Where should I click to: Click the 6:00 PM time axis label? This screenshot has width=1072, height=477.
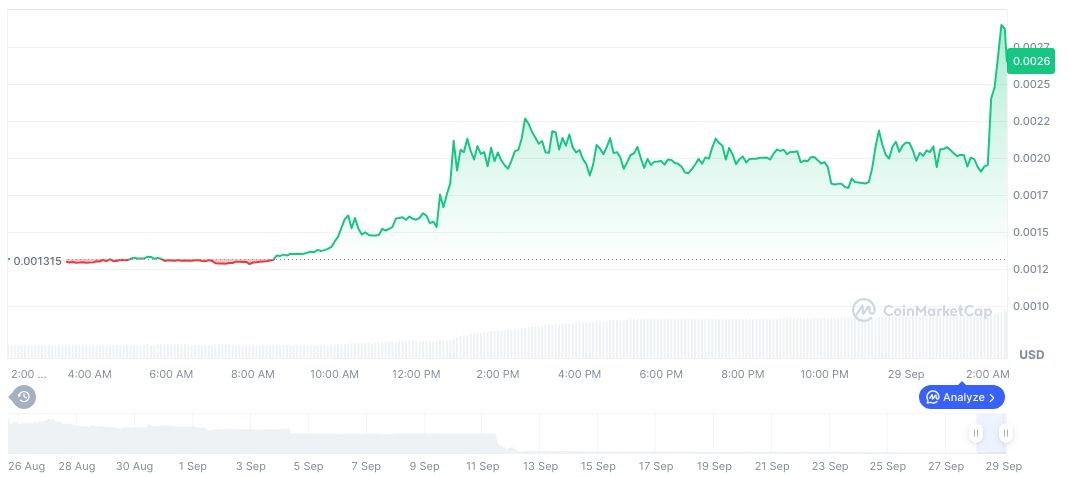[x=661, y=374]
